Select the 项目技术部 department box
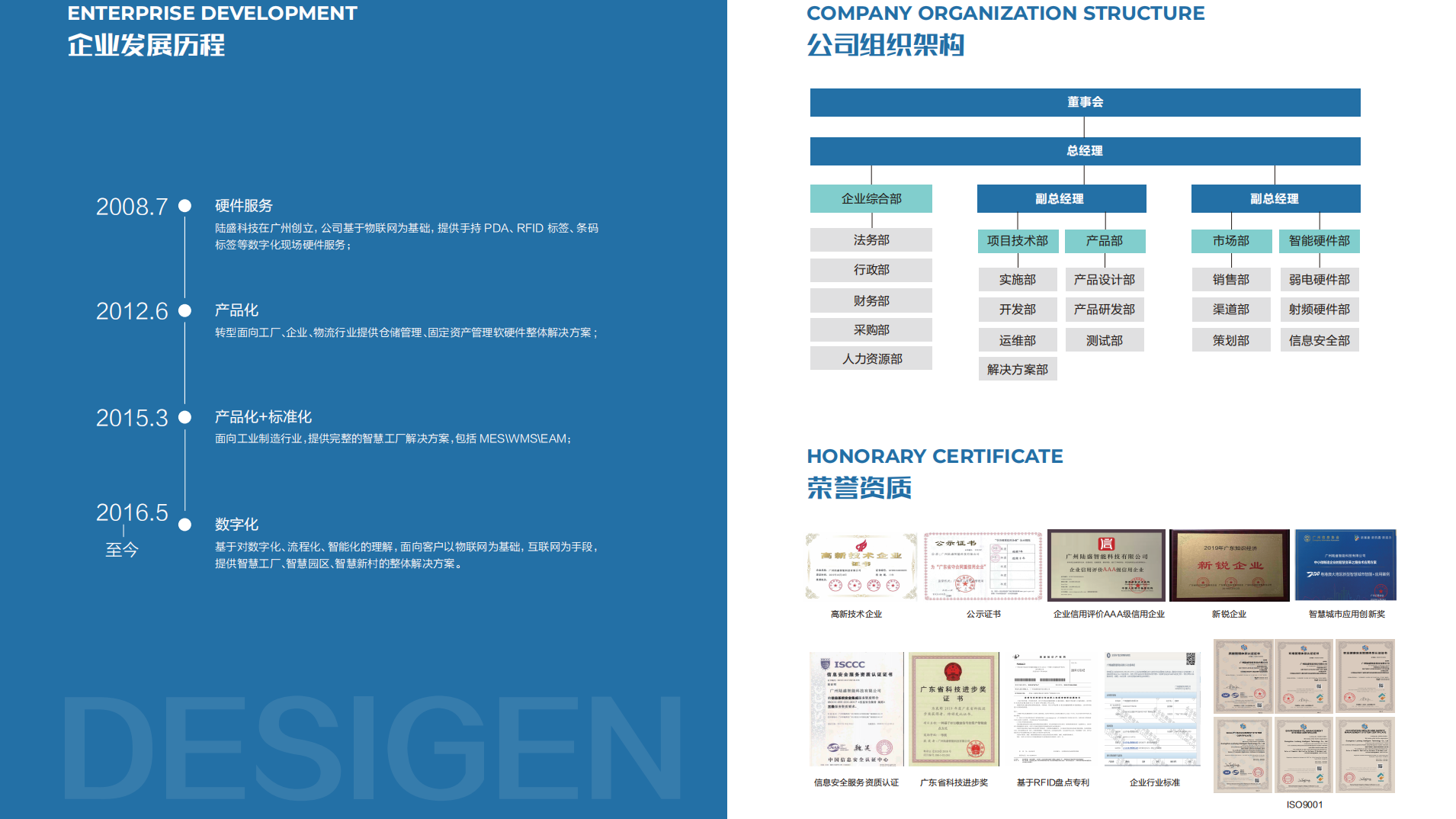The height and width of the screenshot is (819, 1456). coord(1017,241)
